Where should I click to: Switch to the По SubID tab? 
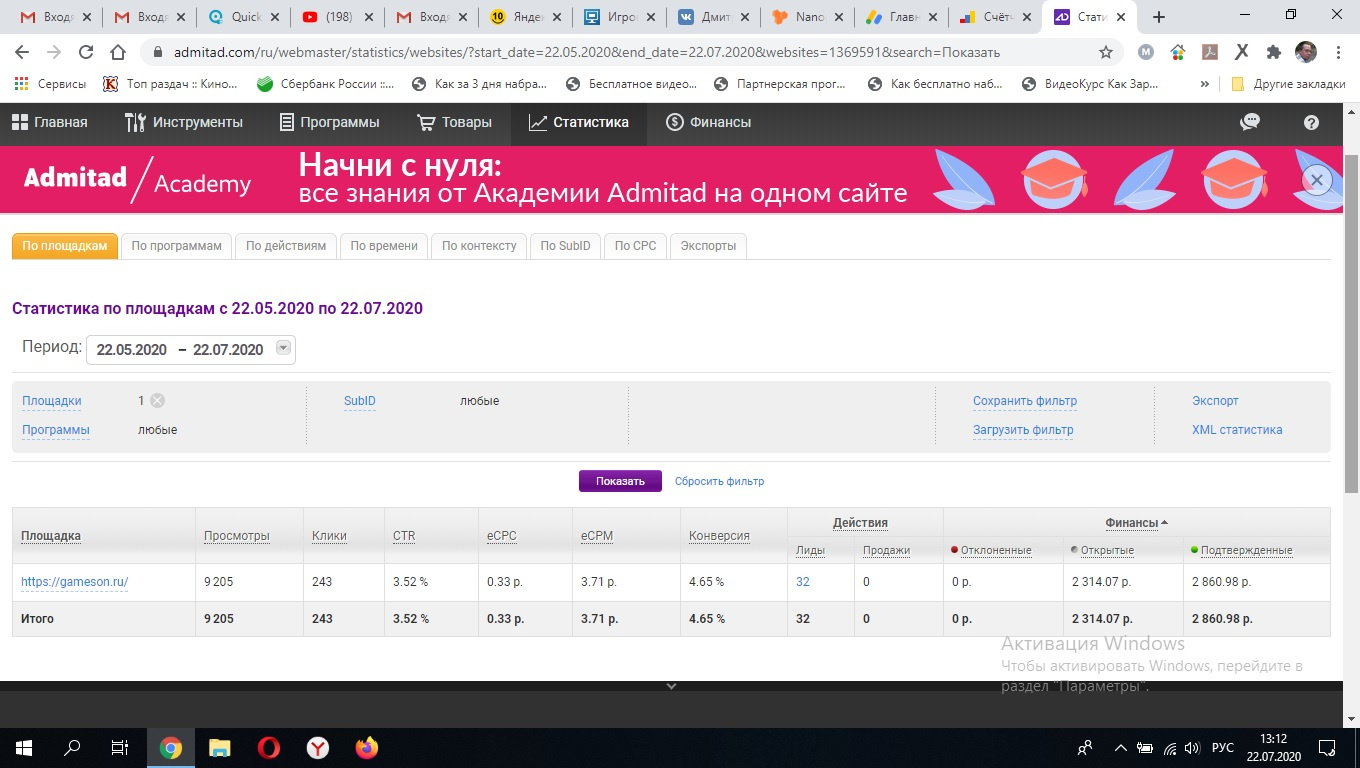(x=566, y=246)
